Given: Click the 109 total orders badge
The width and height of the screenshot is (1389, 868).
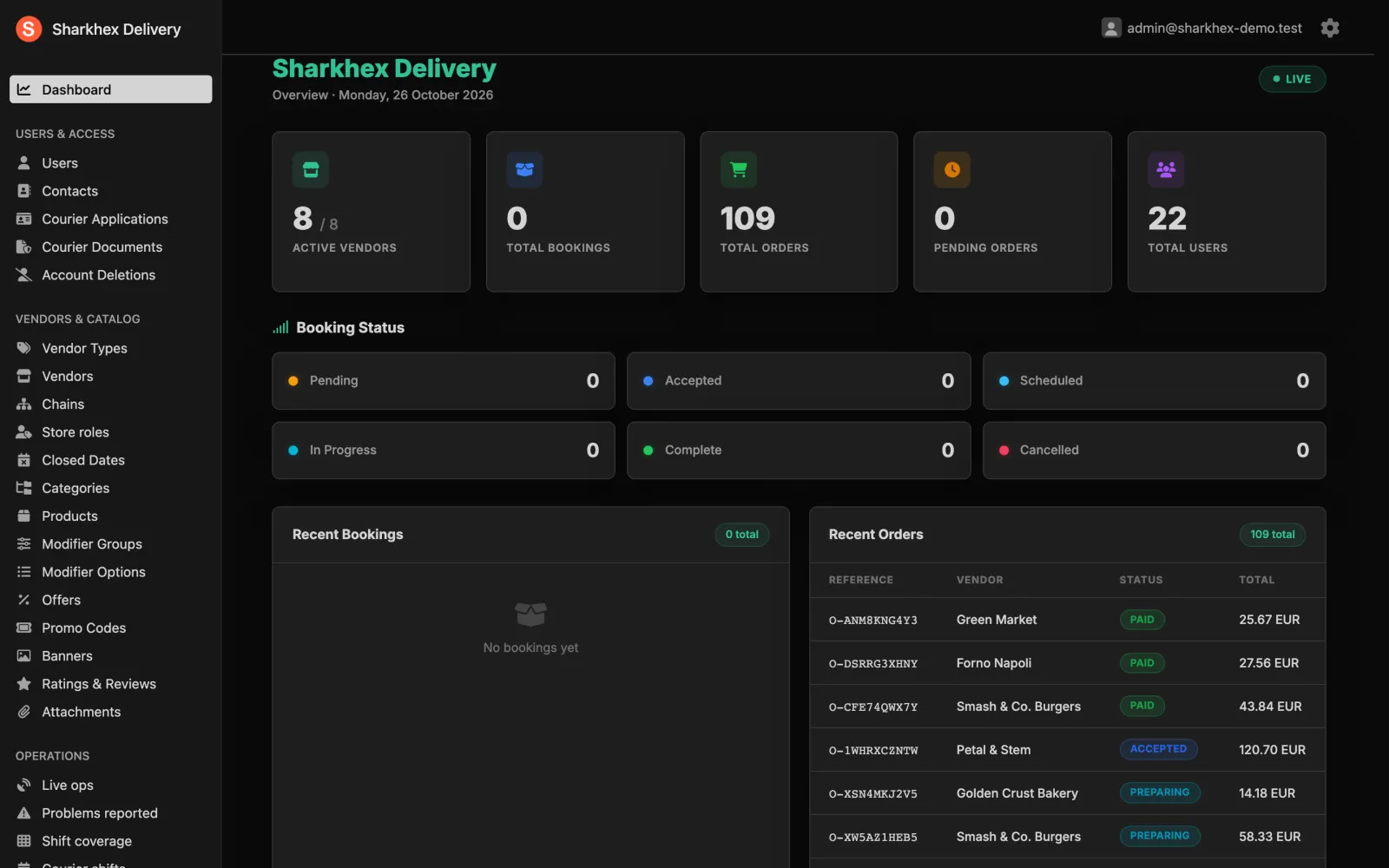Looking at the screenshot, I should coord(1272,535).
